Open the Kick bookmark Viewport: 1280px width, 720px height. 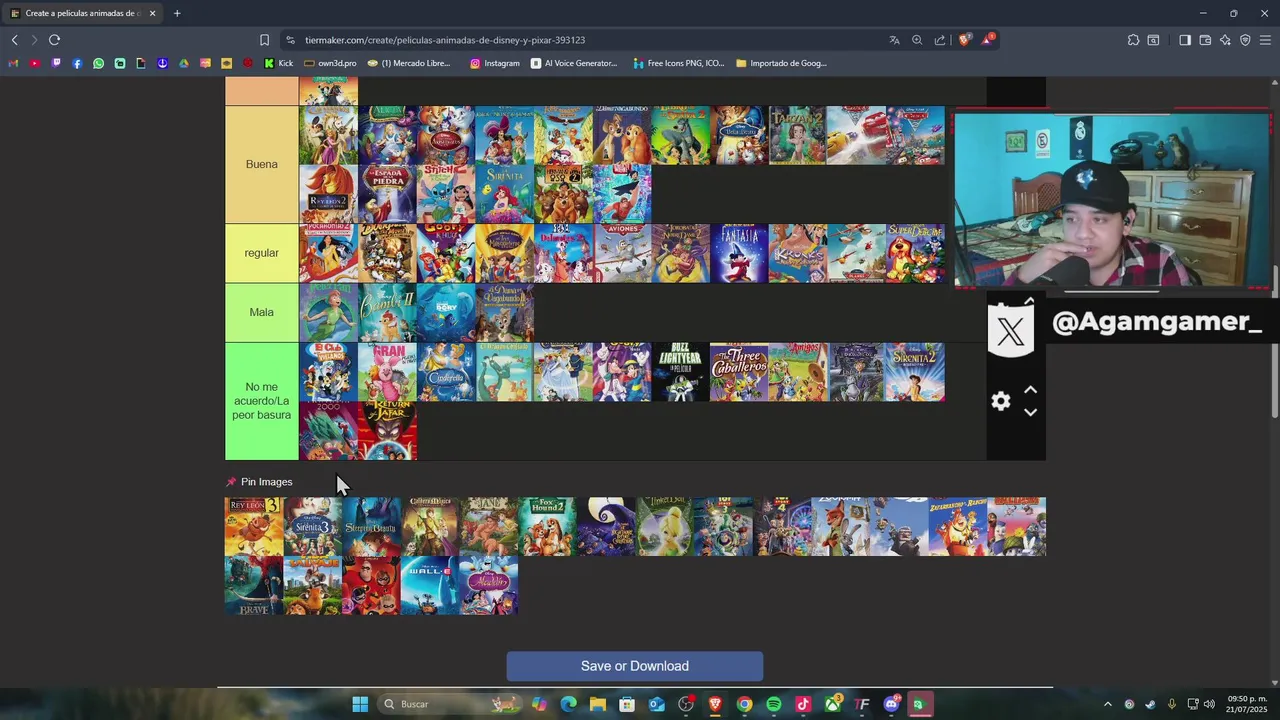click(x=279, y=63)
